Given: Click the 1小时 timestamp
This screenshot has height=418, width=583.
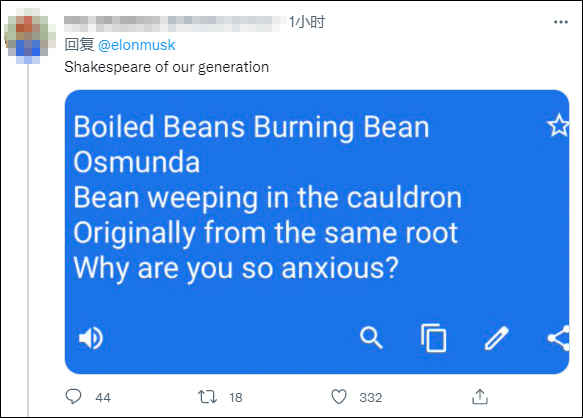Looking at the screenshot, I should 307,22.
